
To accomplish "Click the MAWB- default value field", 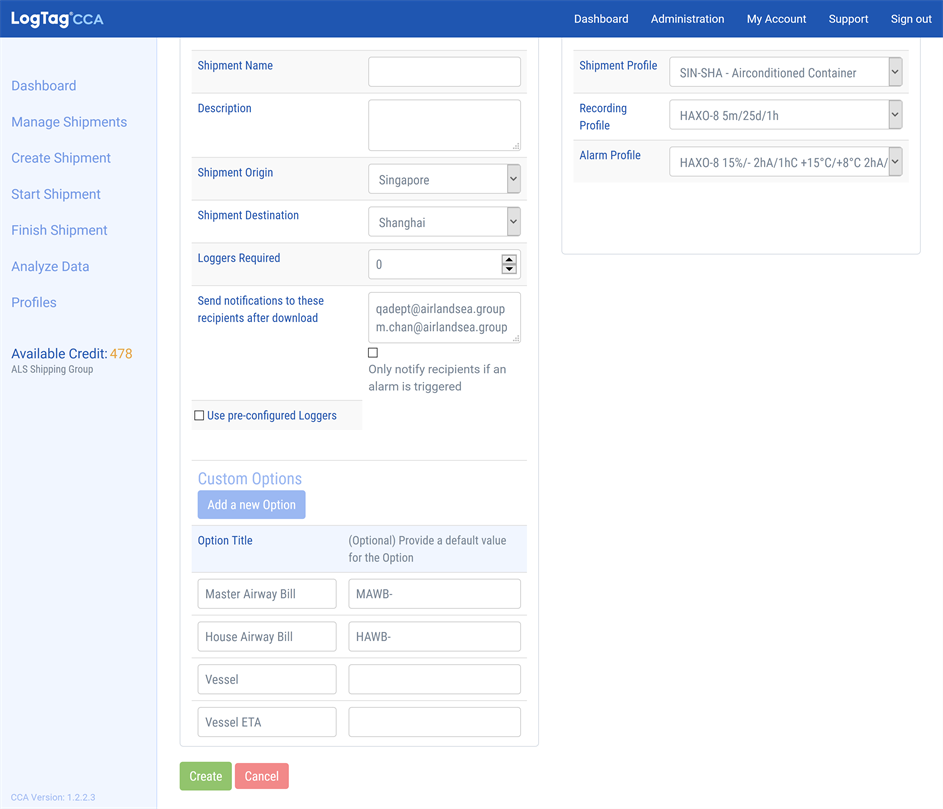I will pyautogui.click(x=434, y=593).
